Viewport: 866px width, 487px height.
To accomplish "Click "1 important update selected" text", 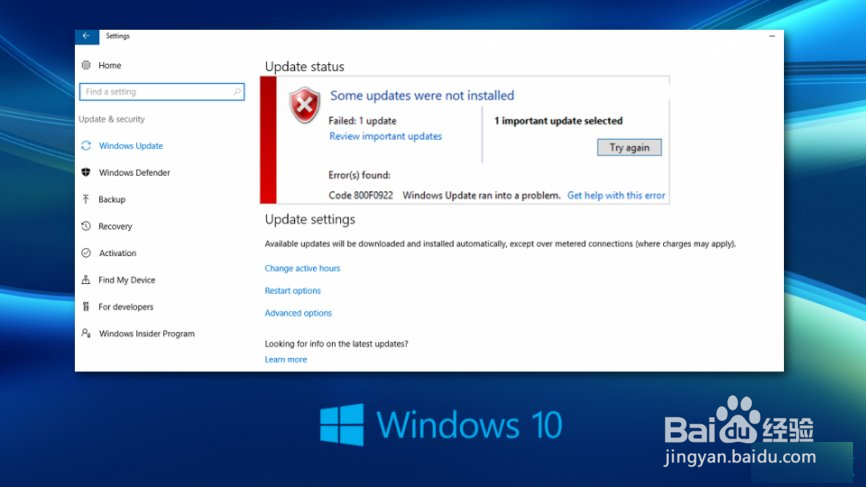I will click(558, 121).
